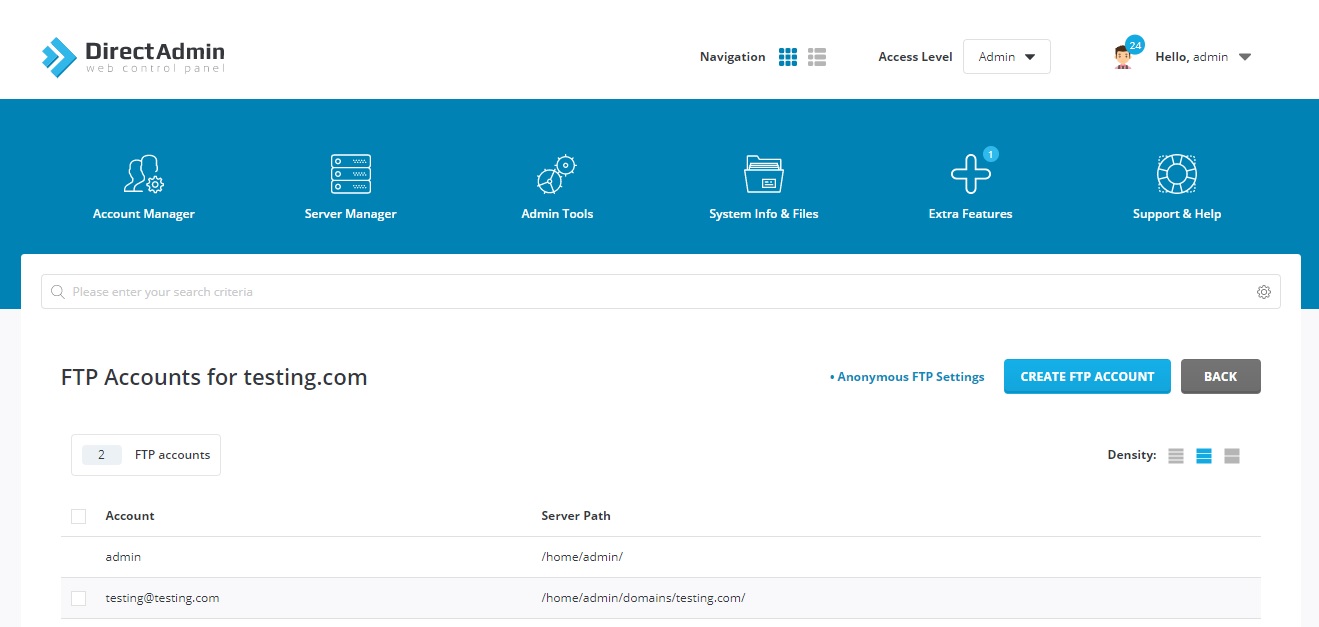The width and height of the screenshot is (1319, 627).
Task: Focus the search criteria input field
Action: 660,292
